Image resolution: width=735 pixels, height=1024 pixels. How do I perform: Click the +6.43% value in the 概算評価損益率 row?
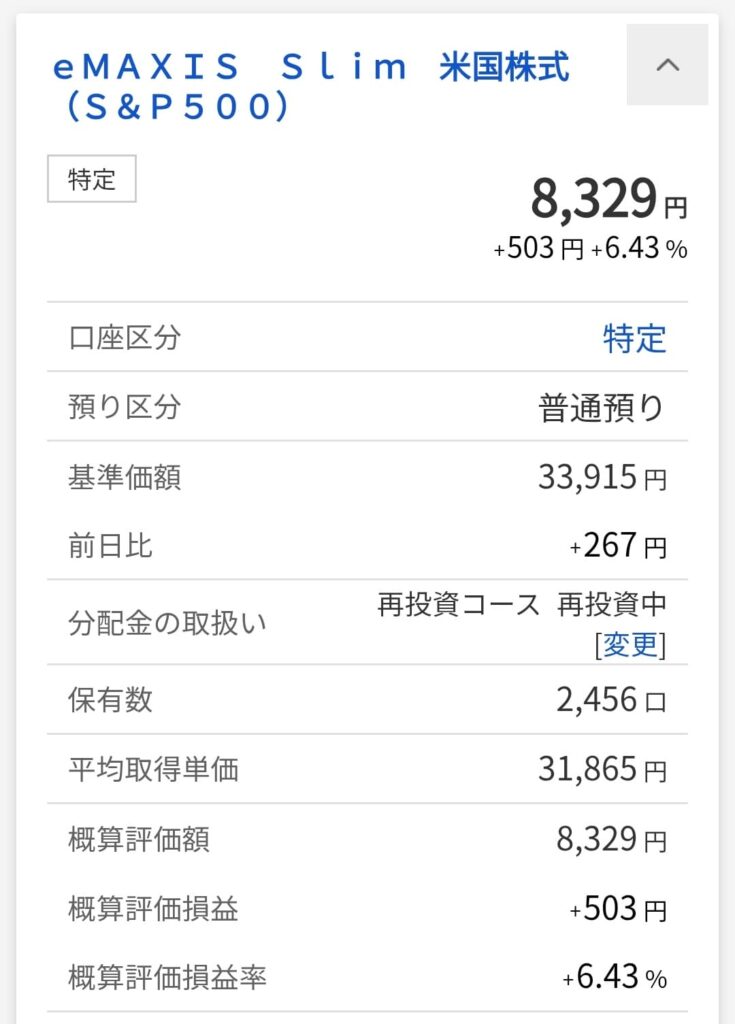[614, 978]
